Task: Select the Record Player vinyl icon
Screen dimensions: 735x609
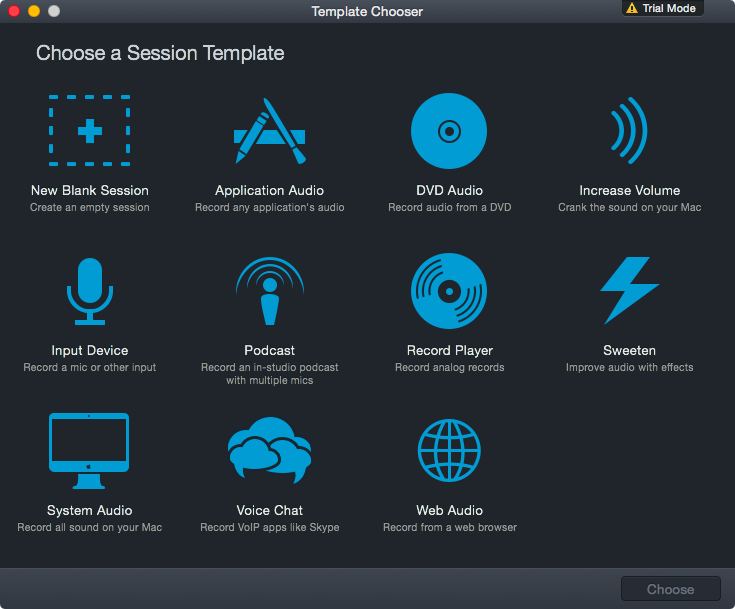Action: [449, 291]
